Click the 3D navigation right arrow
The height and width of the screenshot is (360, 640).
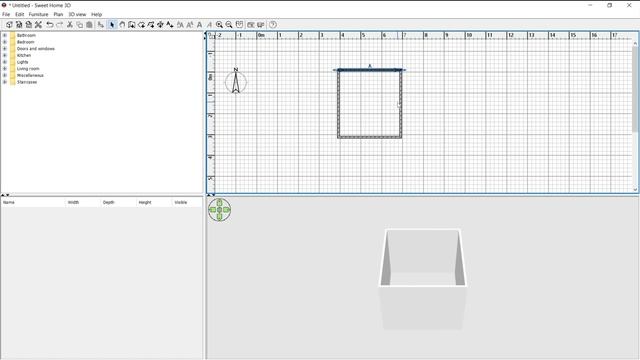pyautogui.click(x=227, y=210)
